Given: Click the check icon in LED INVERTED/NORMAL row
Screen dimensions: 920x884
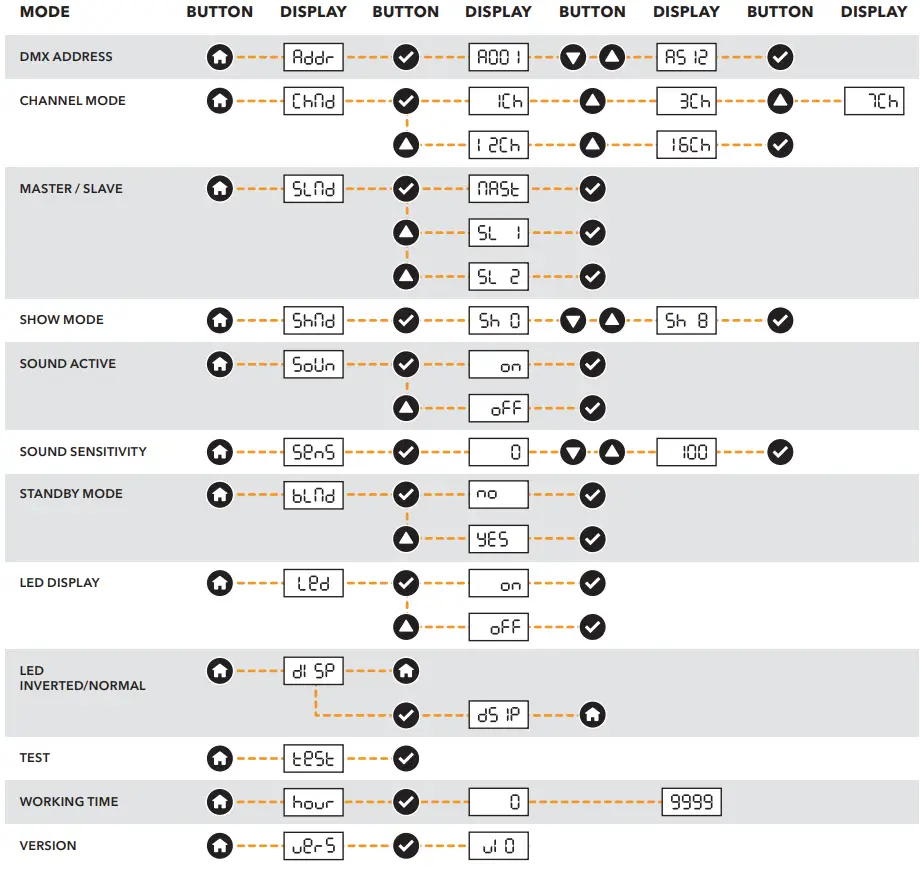Looking at the screenshot, I should tap(406, 715).
